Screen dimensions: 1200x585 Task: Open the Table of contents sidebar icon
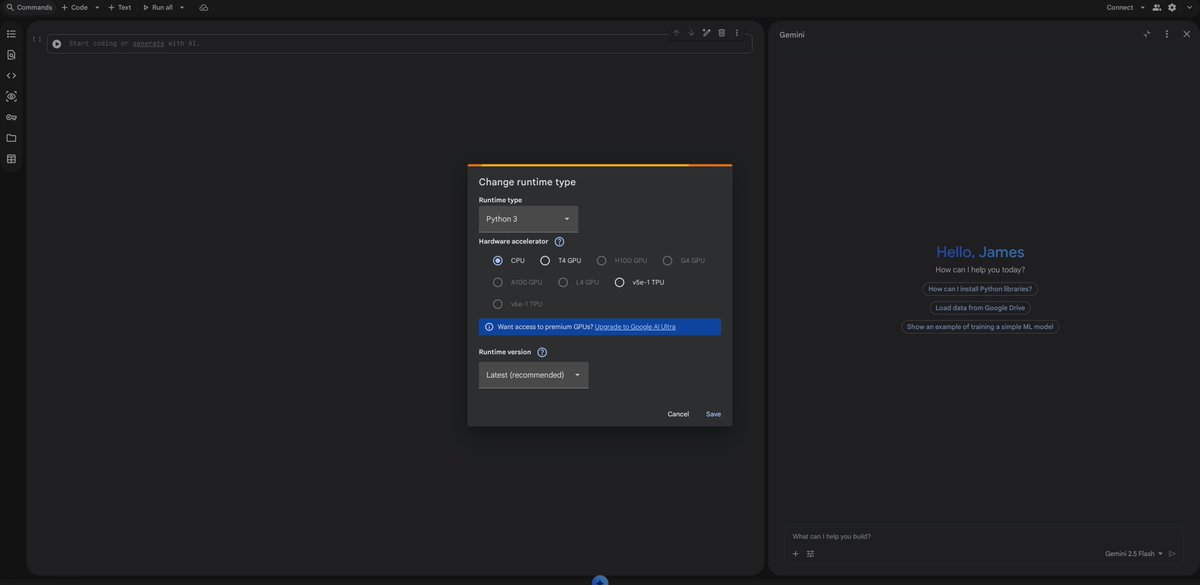click(11, 34)
